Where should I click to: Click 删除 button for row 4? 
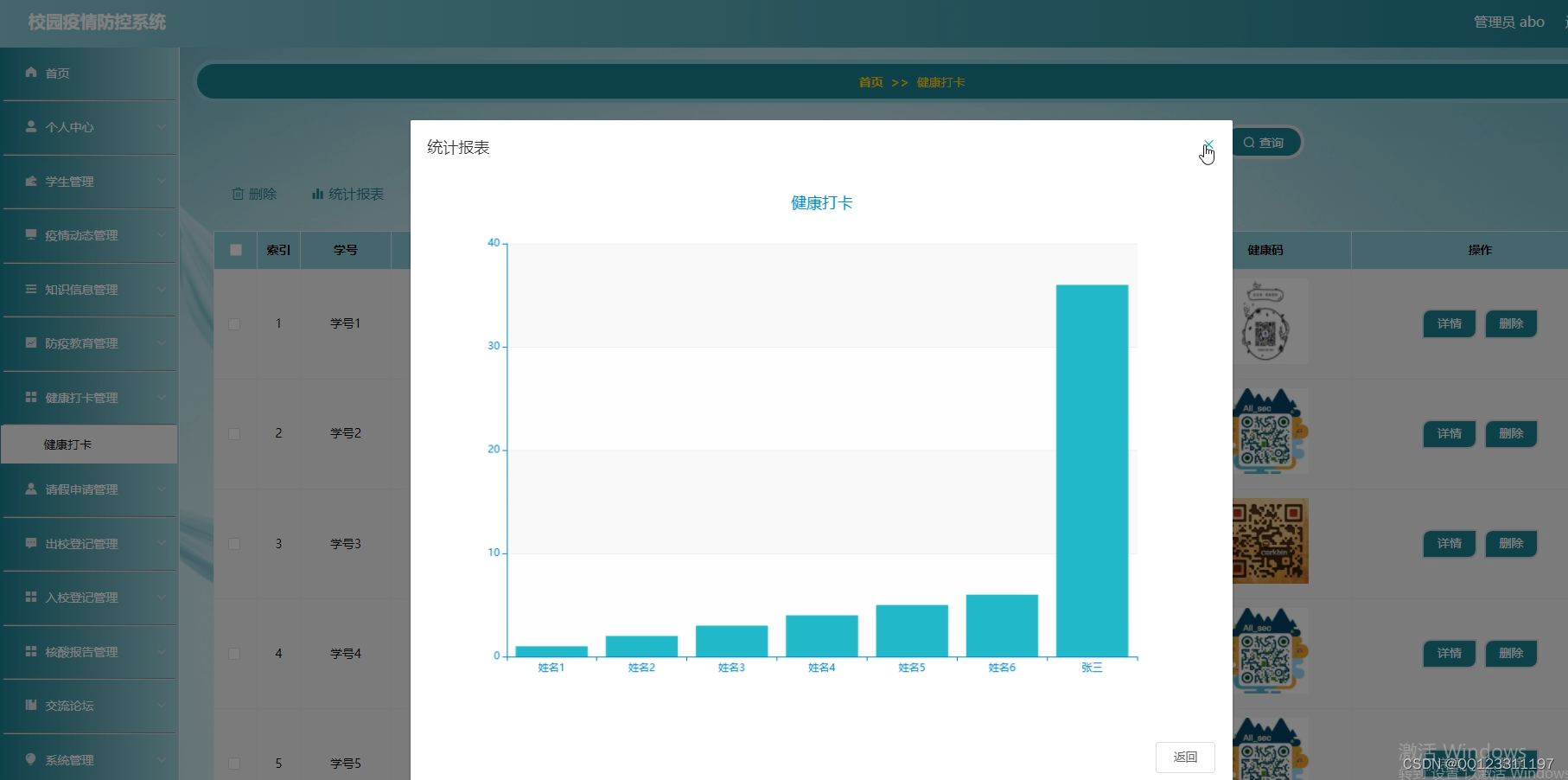pos(1511,653)
